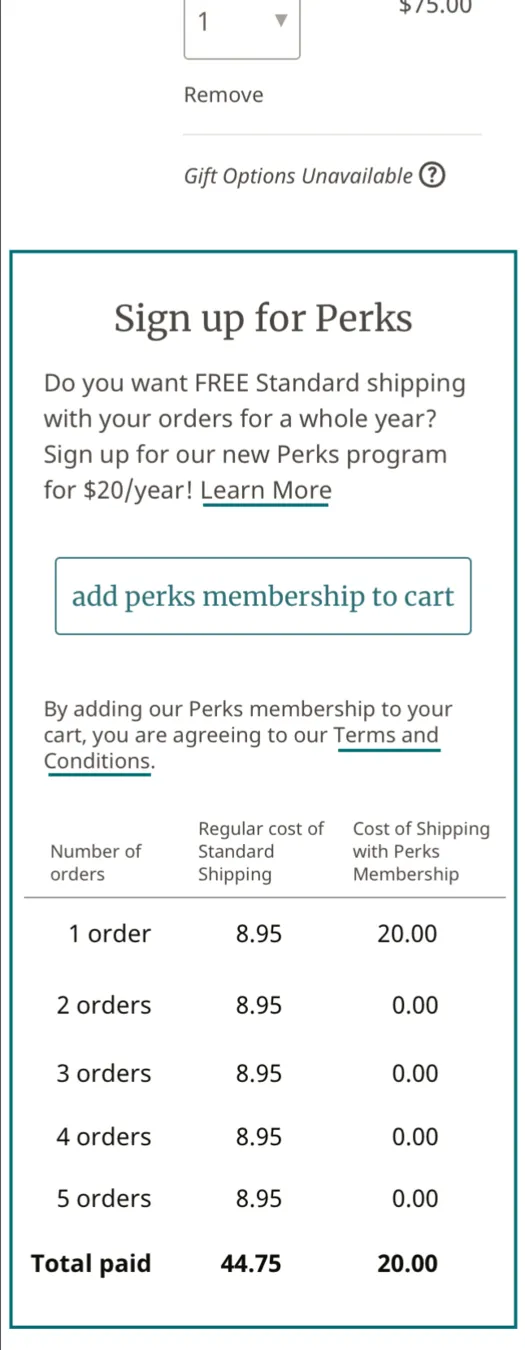
Task: Click the 20.00 Perks cost for 1 order
Action: (408, 934)
